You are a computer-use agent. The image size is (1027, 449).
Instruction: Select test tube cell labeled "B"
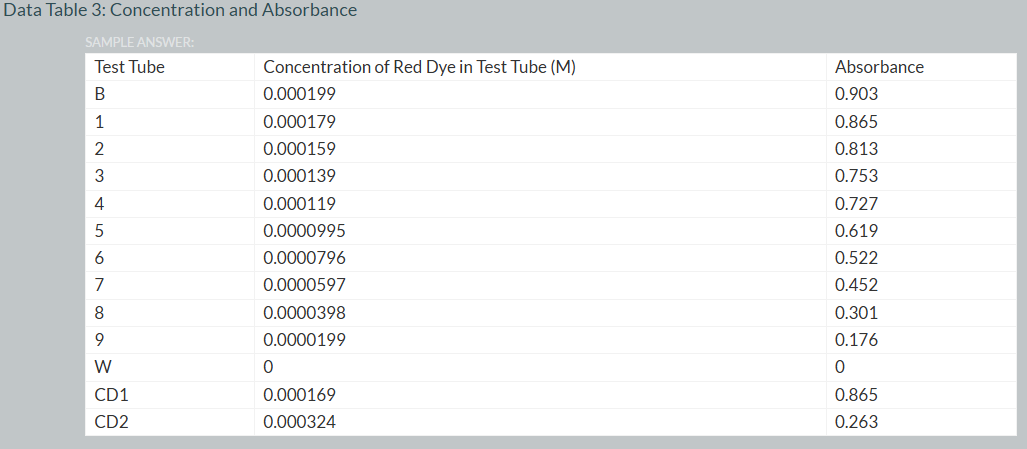(x=100, y=95)
